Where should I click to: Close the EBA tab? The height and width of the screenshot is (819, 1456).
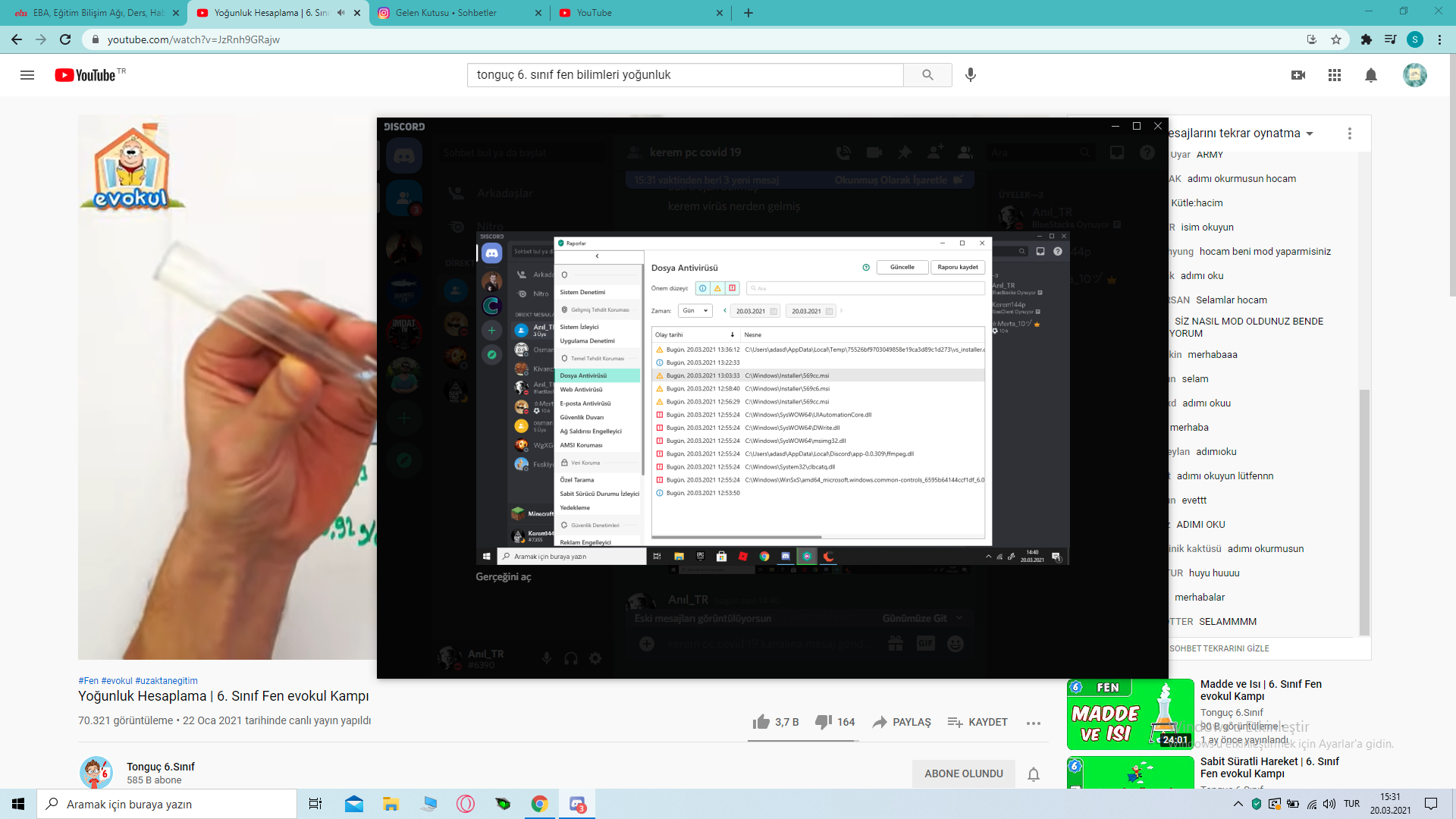click(176, 13)
